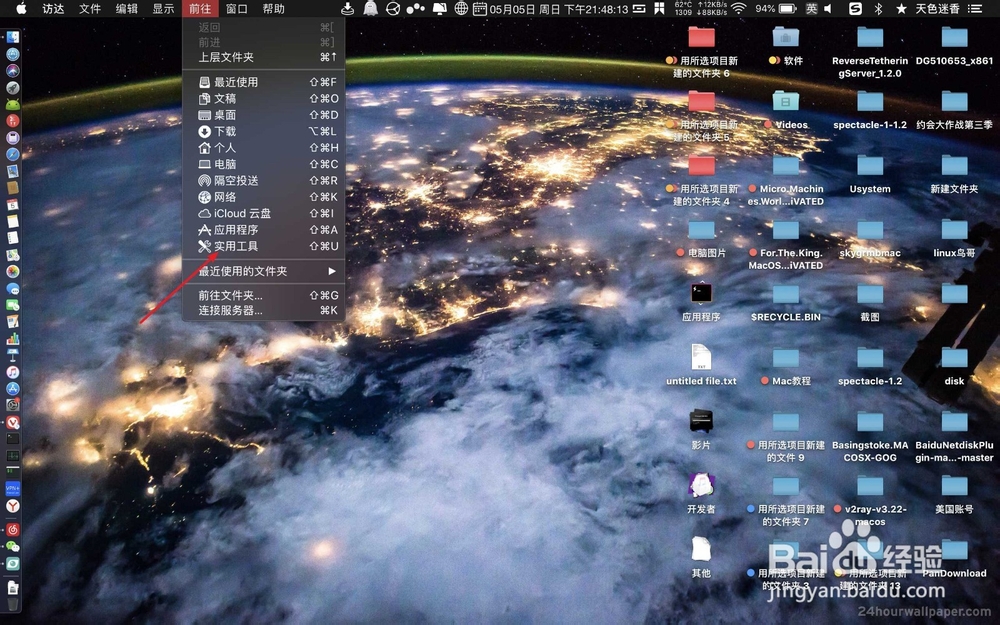
Task: Close the highlighted 前往 menu bar item
Action: (200, 8)
